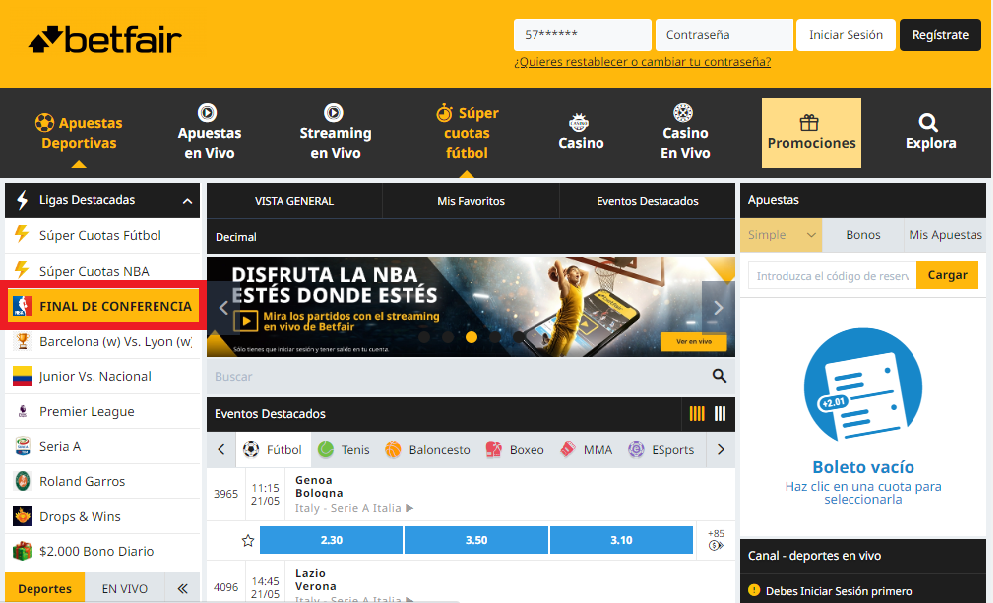The height and width of the screenshot is (603, 993).
Task: Select the MMA sport tab
Action: coord(586,450)
